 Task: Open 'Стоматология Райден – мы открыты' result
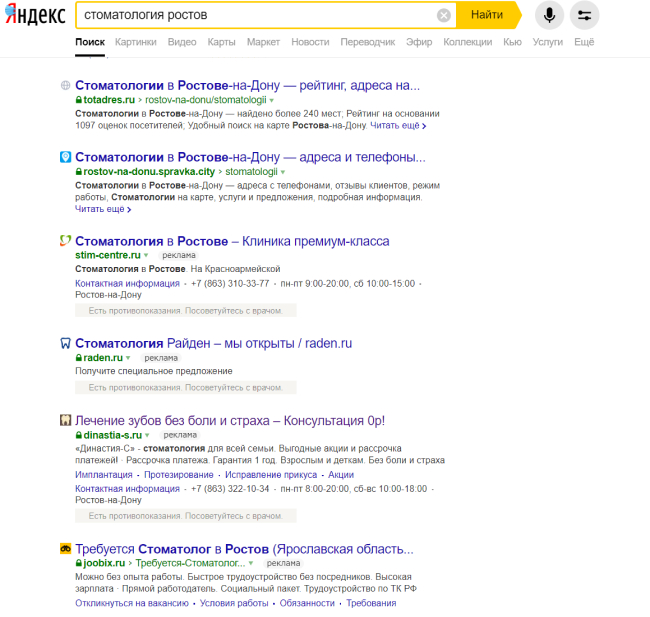tap(213, 343)
